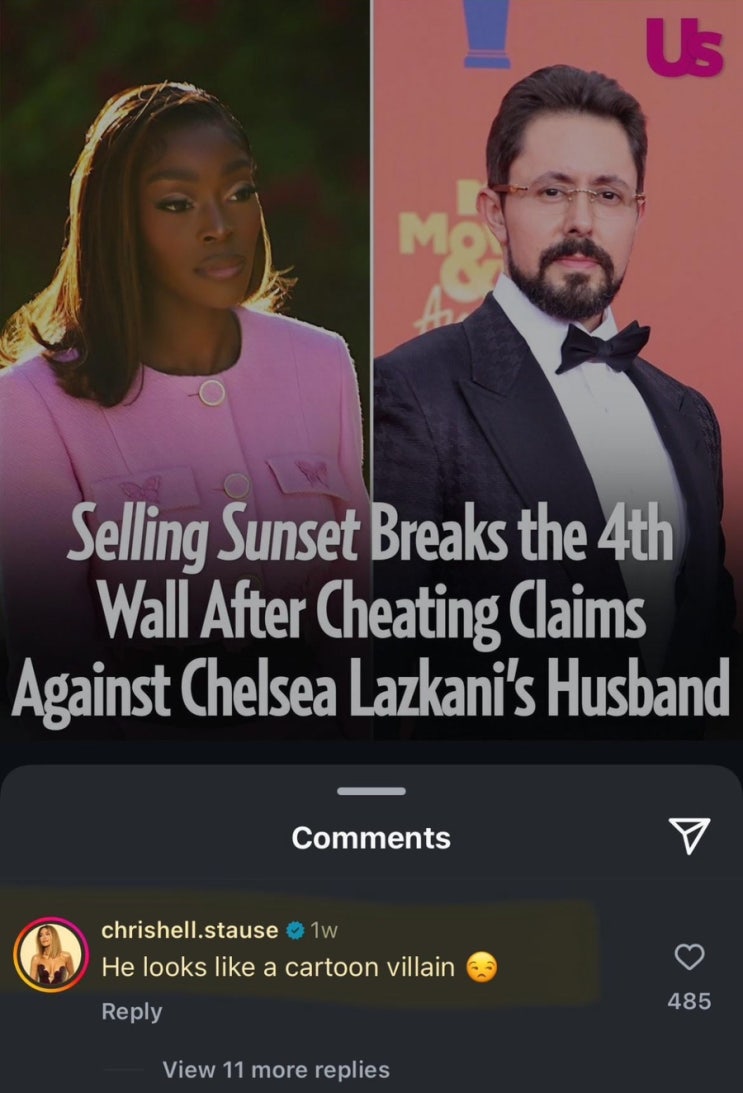Open the chrishell.stause username link

pos(190,930)
